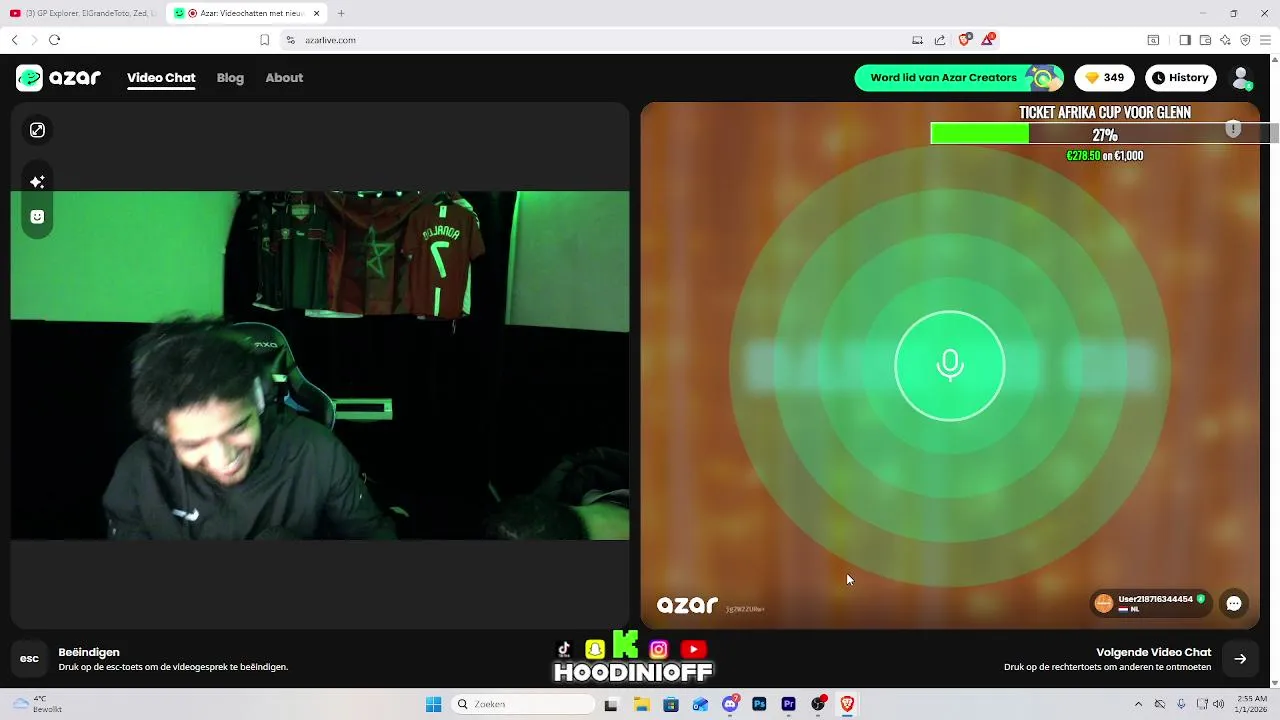This screenshot has height=720, width=1280.
Task: Open Leo AI assistant icon
Action: pos(1225,40)
